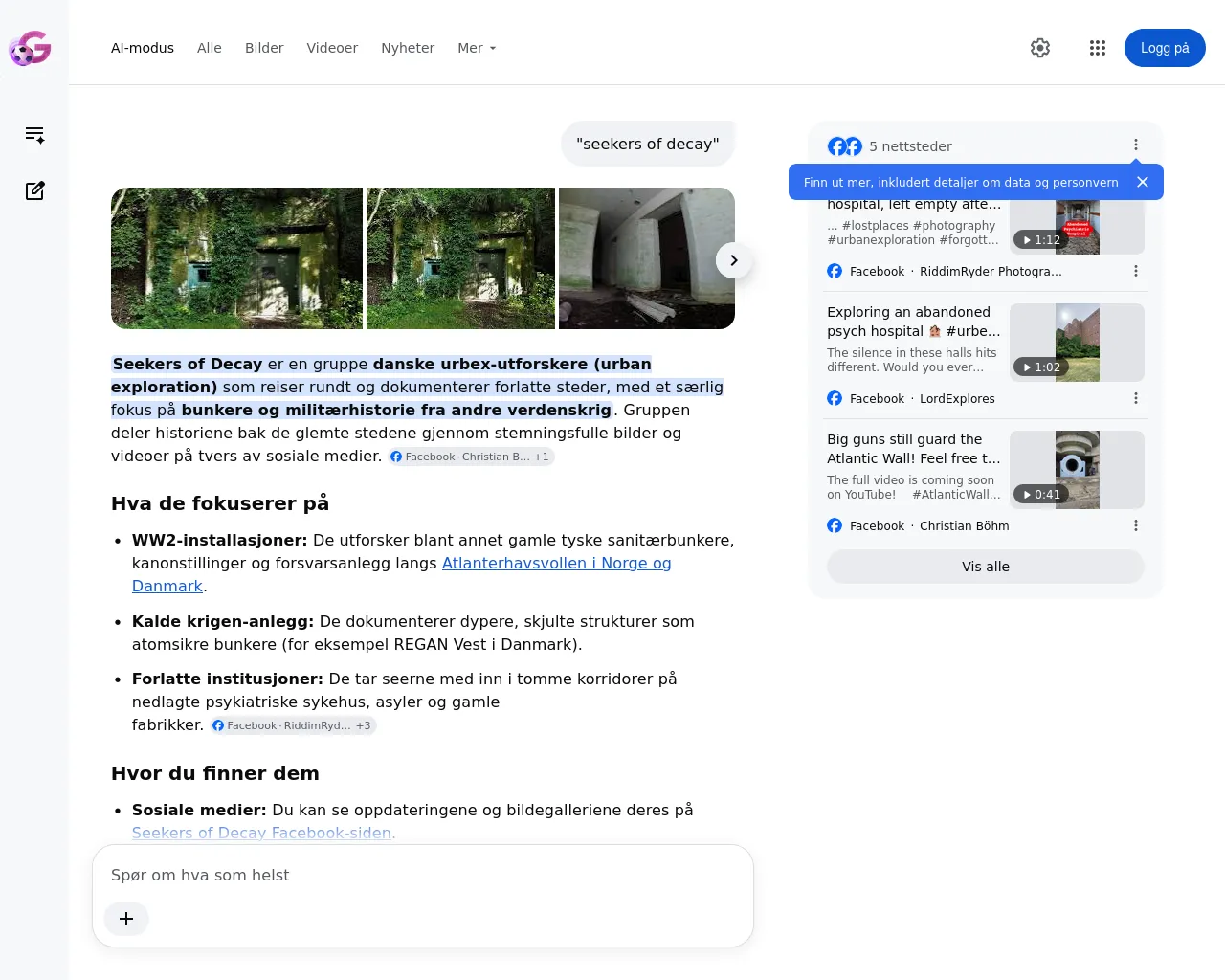1225x980 pixels.
Task: Open the settings gear icon
Action: click(x=1040, y=48)
